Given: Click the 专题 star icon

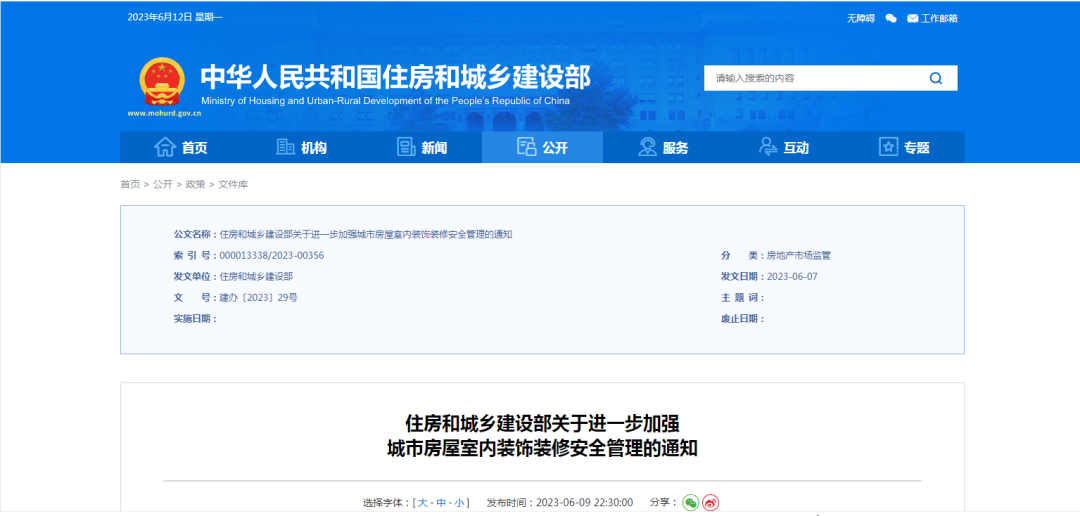Looking at the screenshot, I should (889, 147).
